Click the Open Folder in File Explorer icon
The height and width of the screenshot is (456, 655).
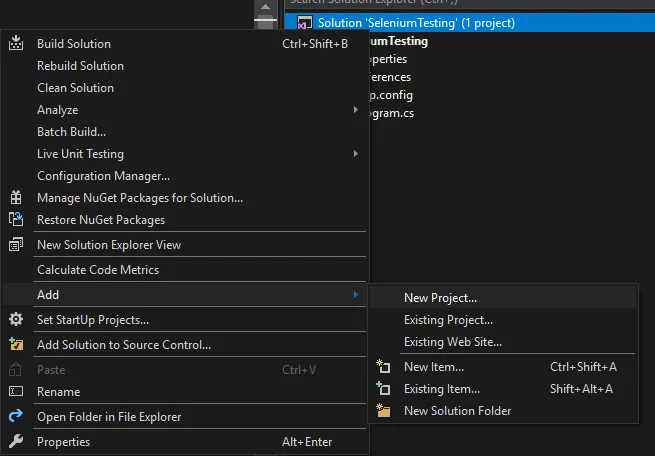(x=16, y=417)
